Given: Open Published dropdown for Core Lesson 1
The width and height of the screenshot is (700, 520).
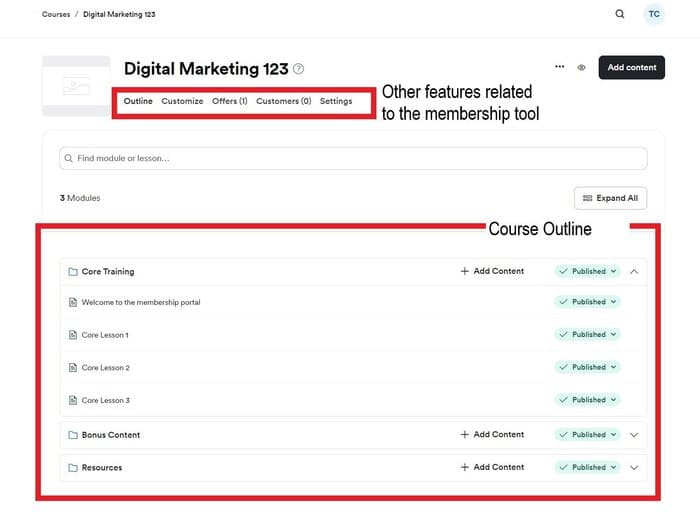Looking at the screenshot, I should click(587, 334).
